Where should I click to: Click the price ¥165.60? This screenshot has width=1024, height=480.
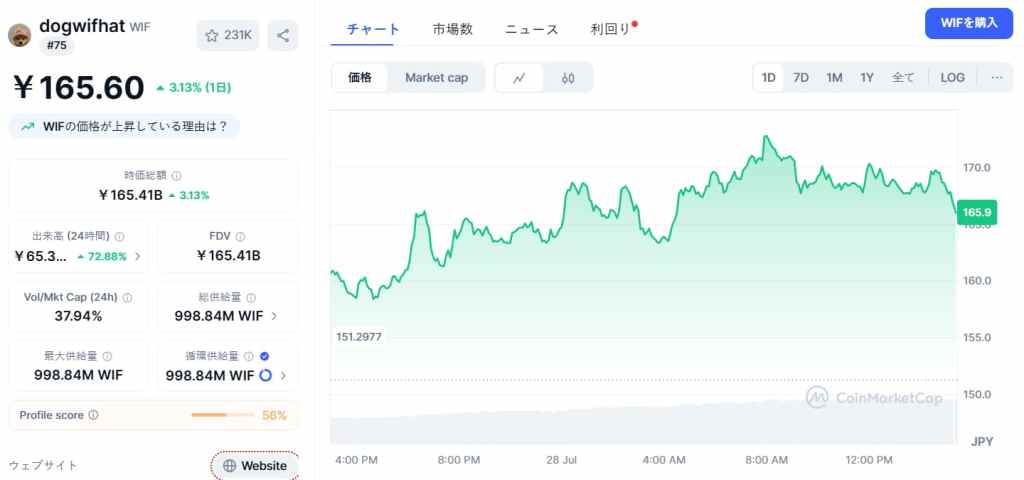tap(78, 88)
